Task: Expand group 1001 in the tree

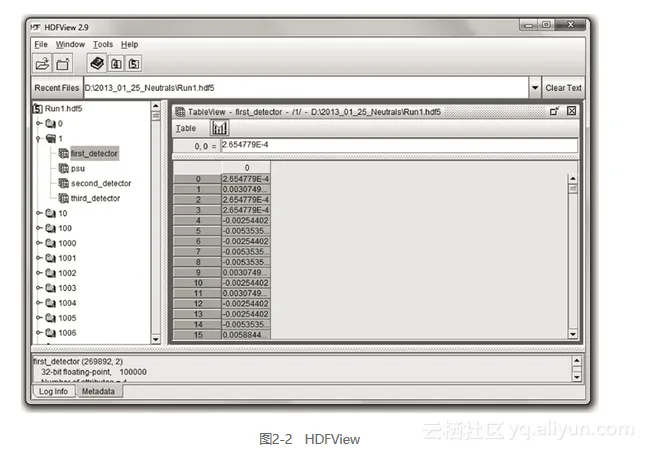Action: [x=39, y=258]
